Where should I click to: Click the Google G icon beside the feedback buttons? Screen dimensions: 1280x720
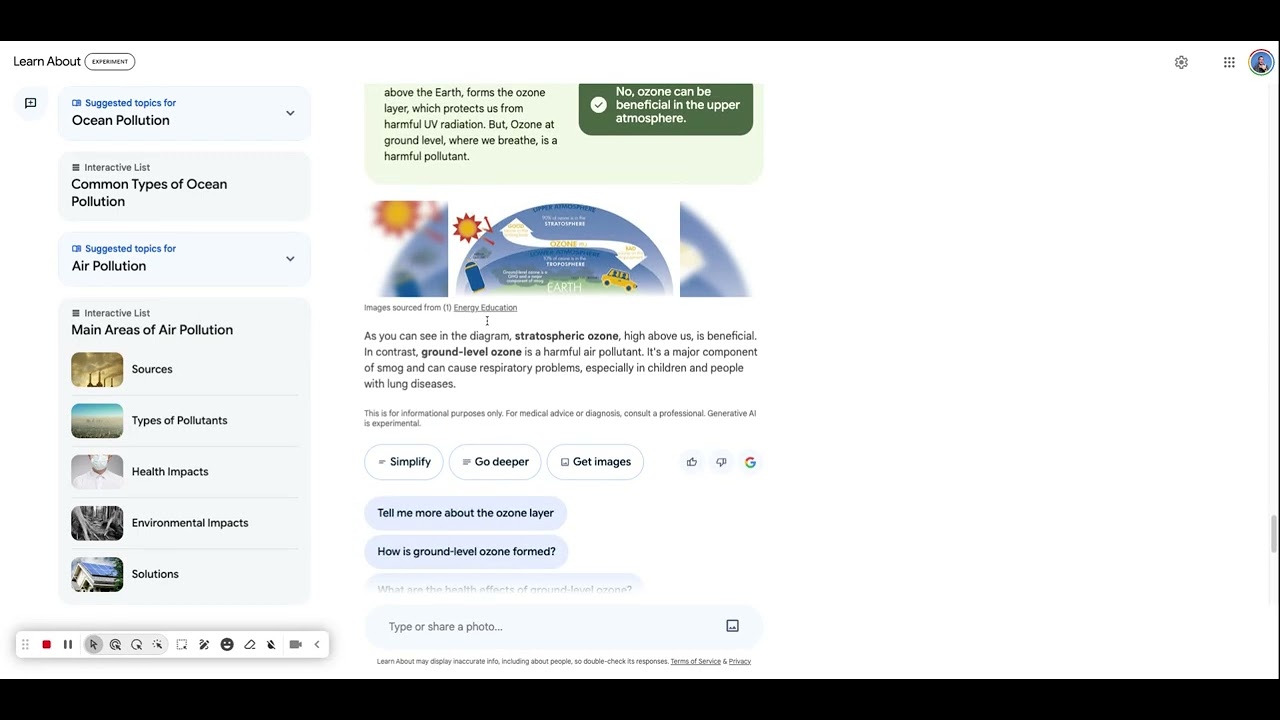point(750,461)
